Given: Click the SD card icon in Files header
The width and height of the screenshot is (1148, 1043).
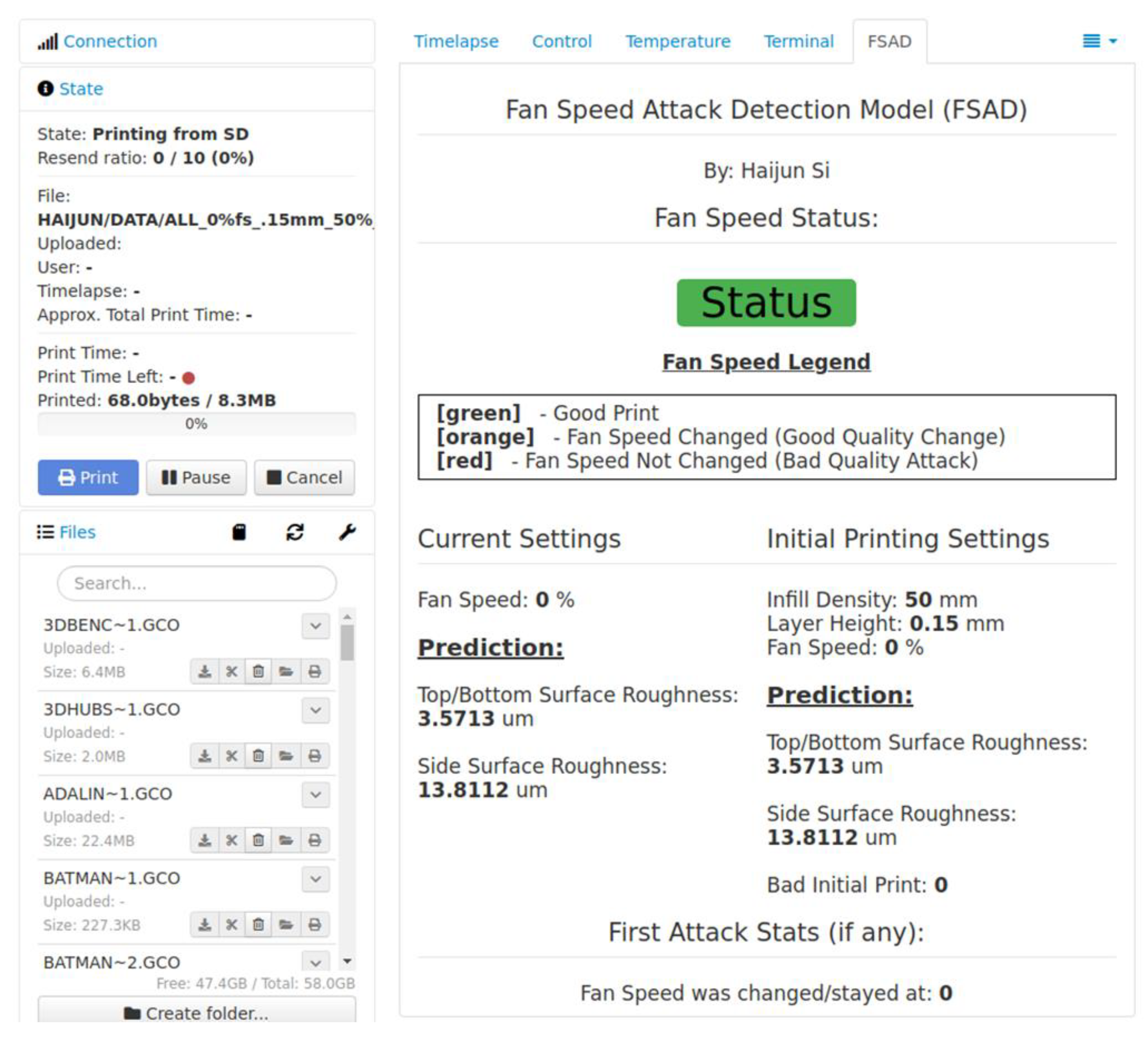Looking at the screenshot, I should pos(239,532).
